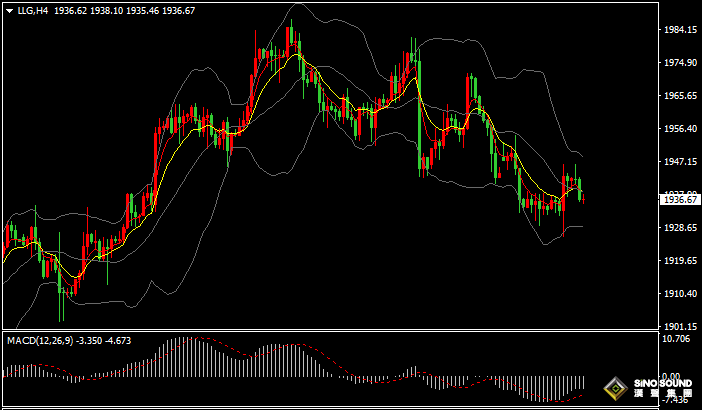Click the 1901.15 price axis label
The width and height of the screenshot is (702, 410).
[680, 326]
